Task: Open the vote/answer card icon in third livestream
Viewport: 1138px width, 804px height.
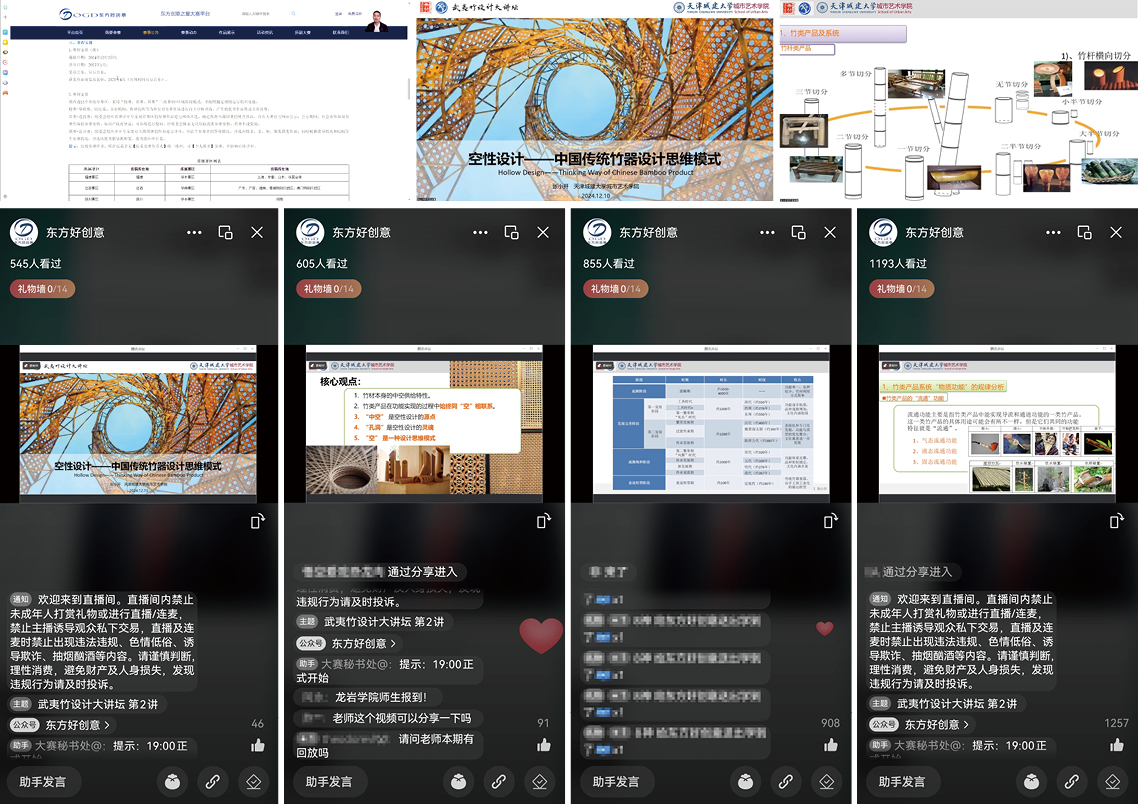Action: click(826, 782)
